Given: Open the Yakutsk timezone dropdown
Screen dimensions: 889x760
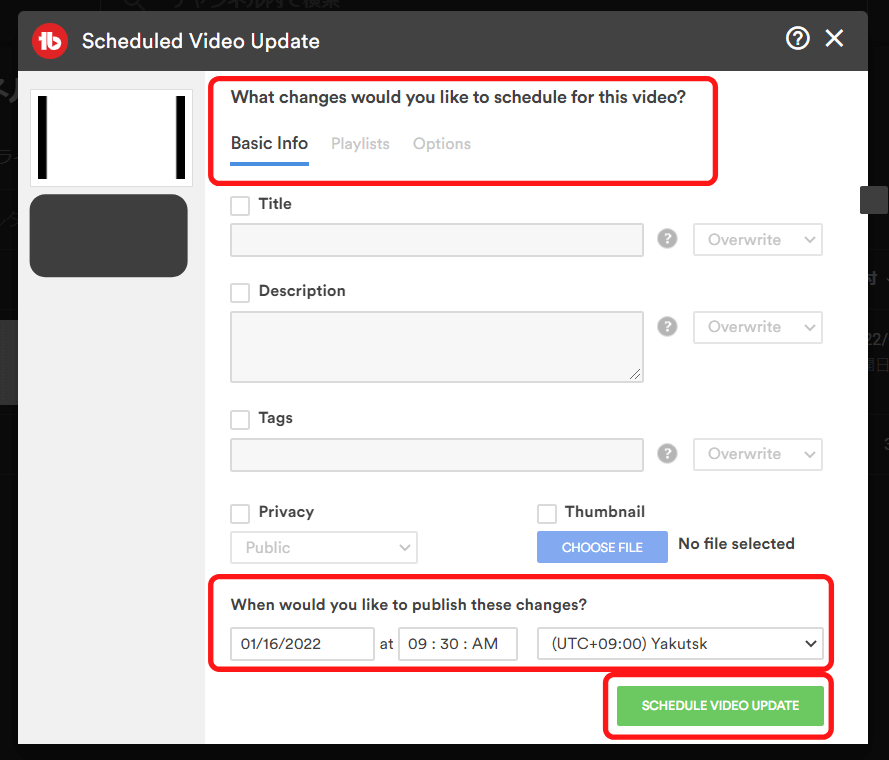Looking at the screenshot, I should click(680, 644).
